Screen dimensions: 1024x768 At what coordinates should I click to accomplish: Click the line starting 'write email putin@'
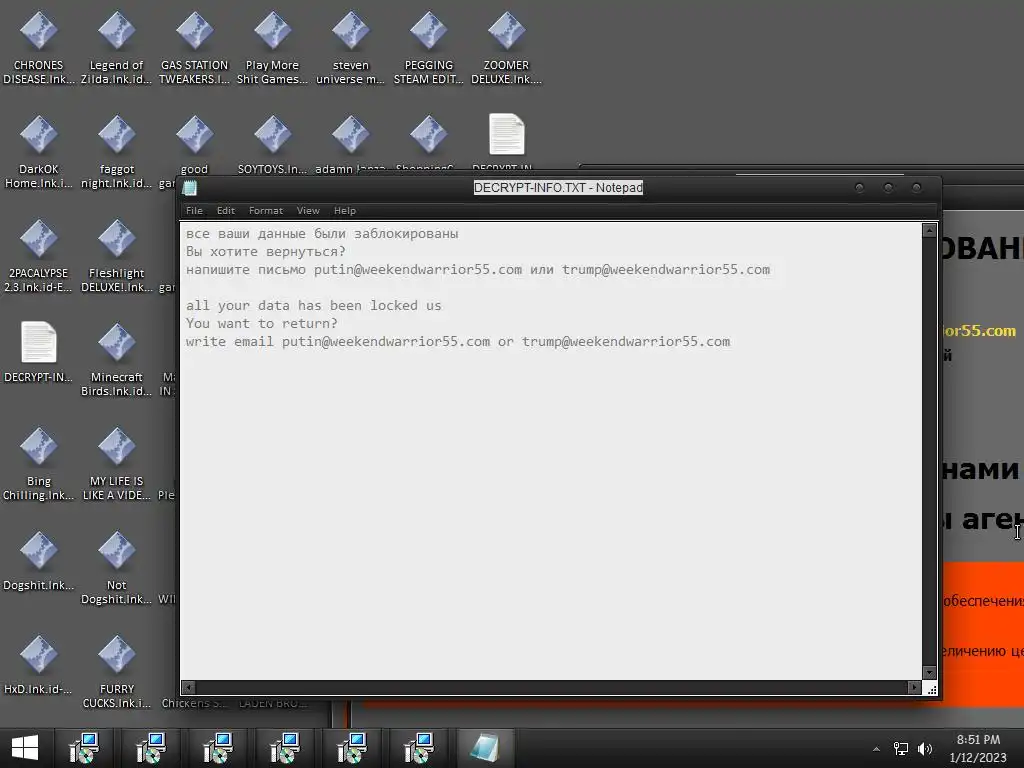pos(458,341)
